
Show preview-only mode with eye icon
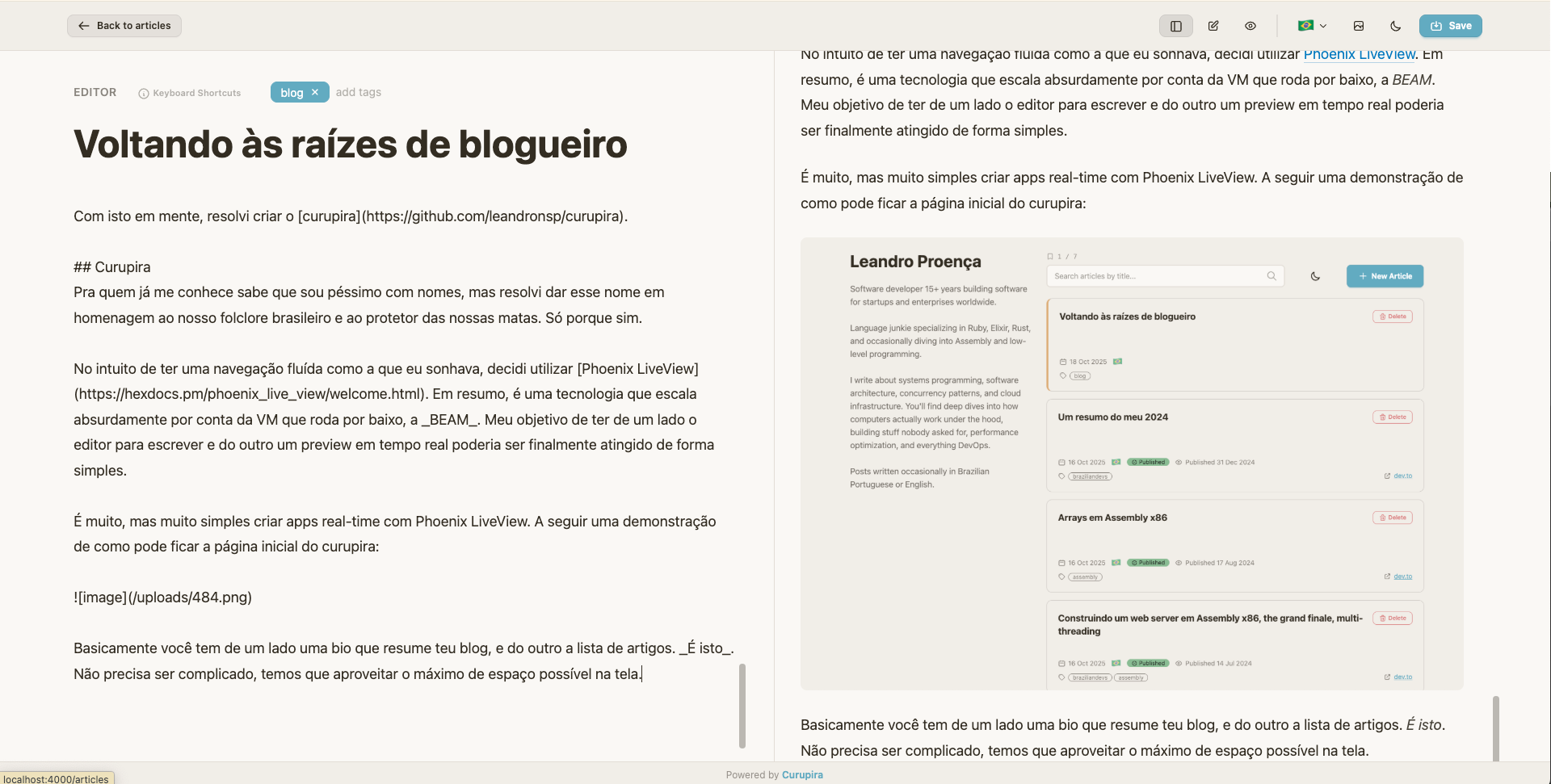pyautogui.click(x=1250, y=26)
